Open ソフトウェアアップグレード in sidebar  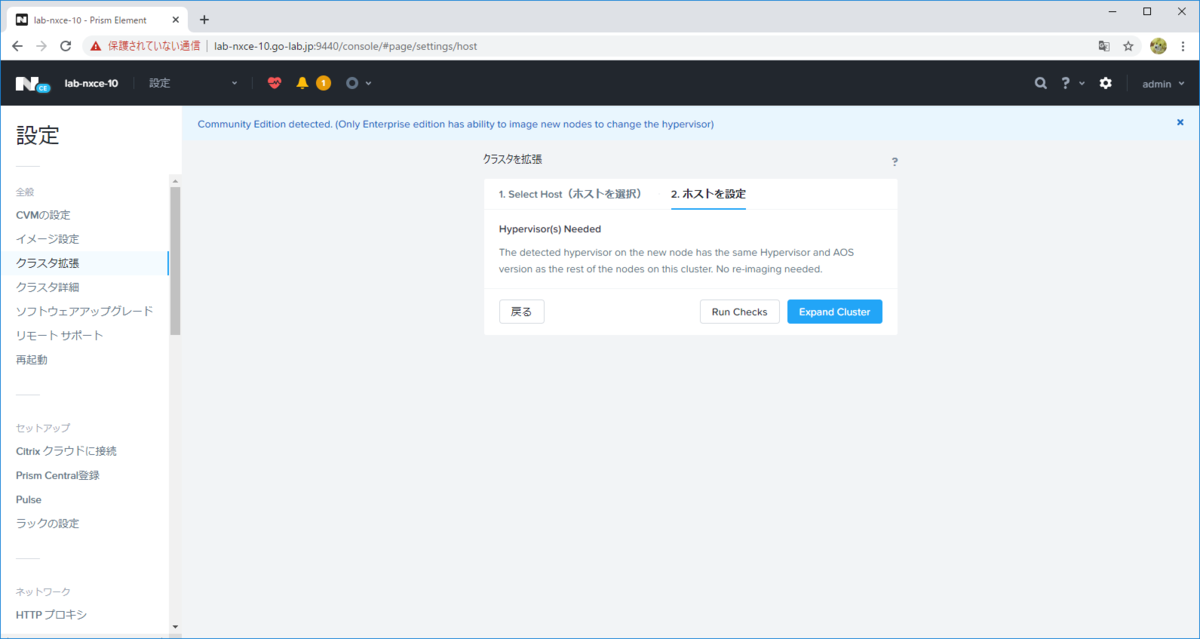click(85, 311)
